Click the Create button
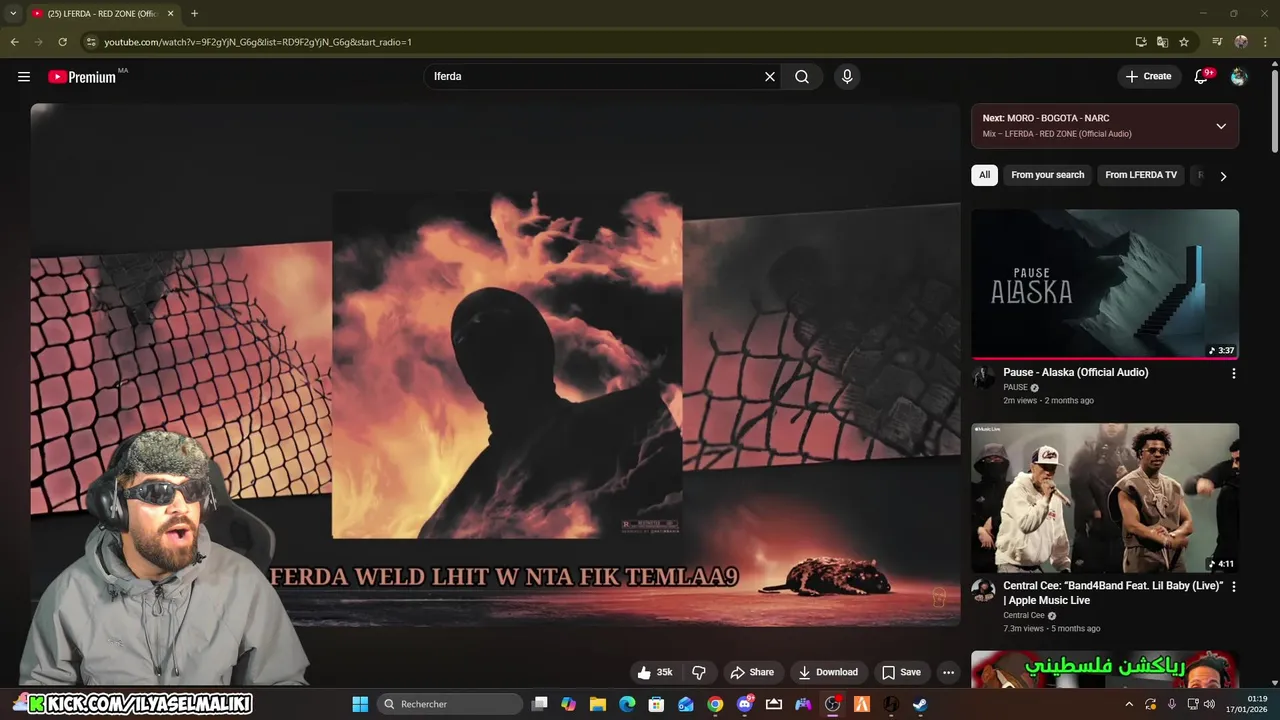This screenshot has height=720, width=1280. [1148, 76]
